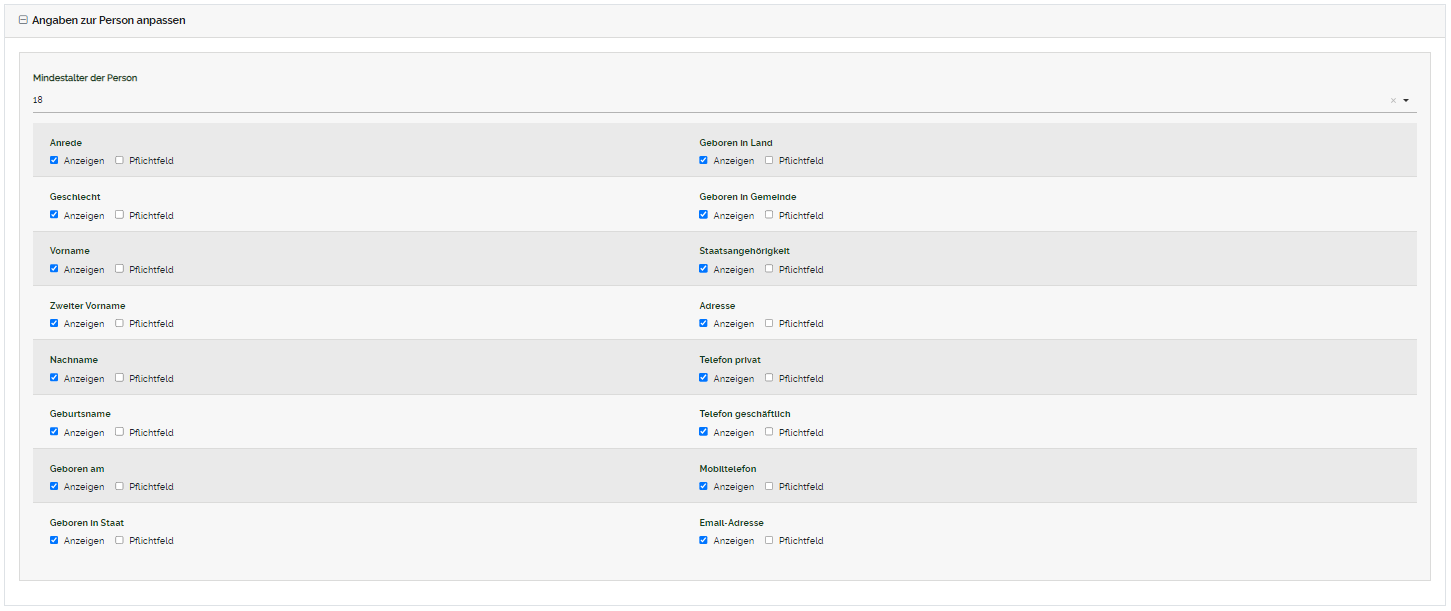
Task: Toggle Anzeigen for Geboren in Land
Action: tap(704, 160)
